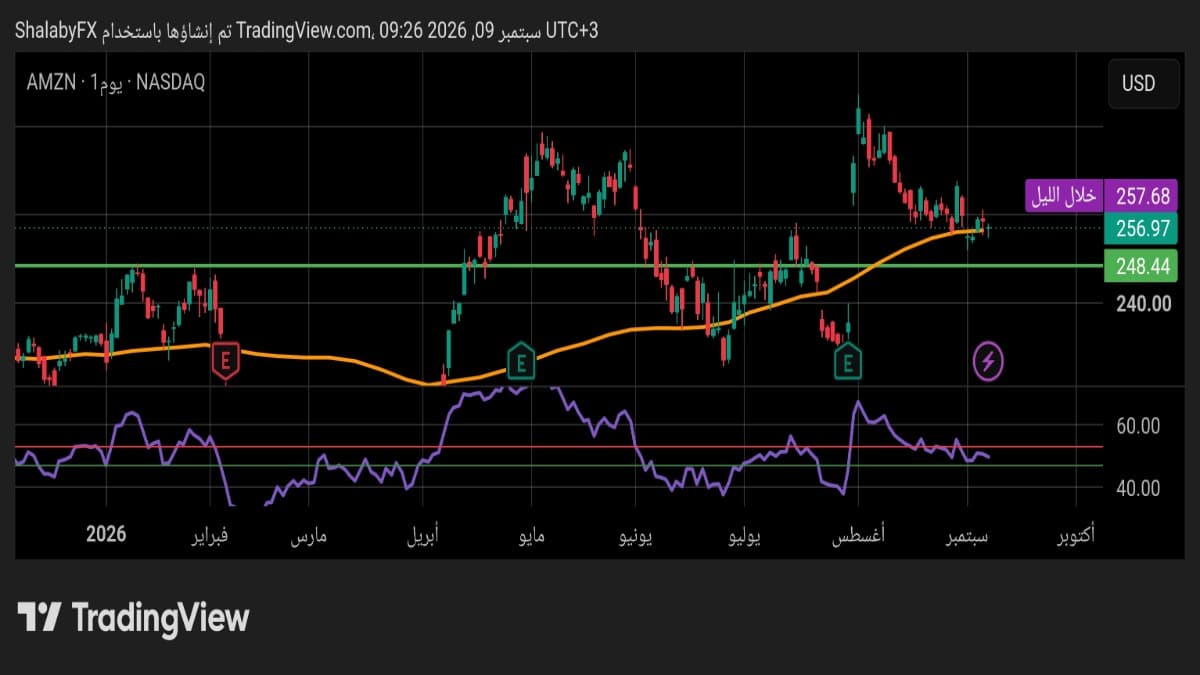Click the 240.00 price axis value
Image resolution: width=1200 pixels, height=675 pixels.
pos(1144,303)
